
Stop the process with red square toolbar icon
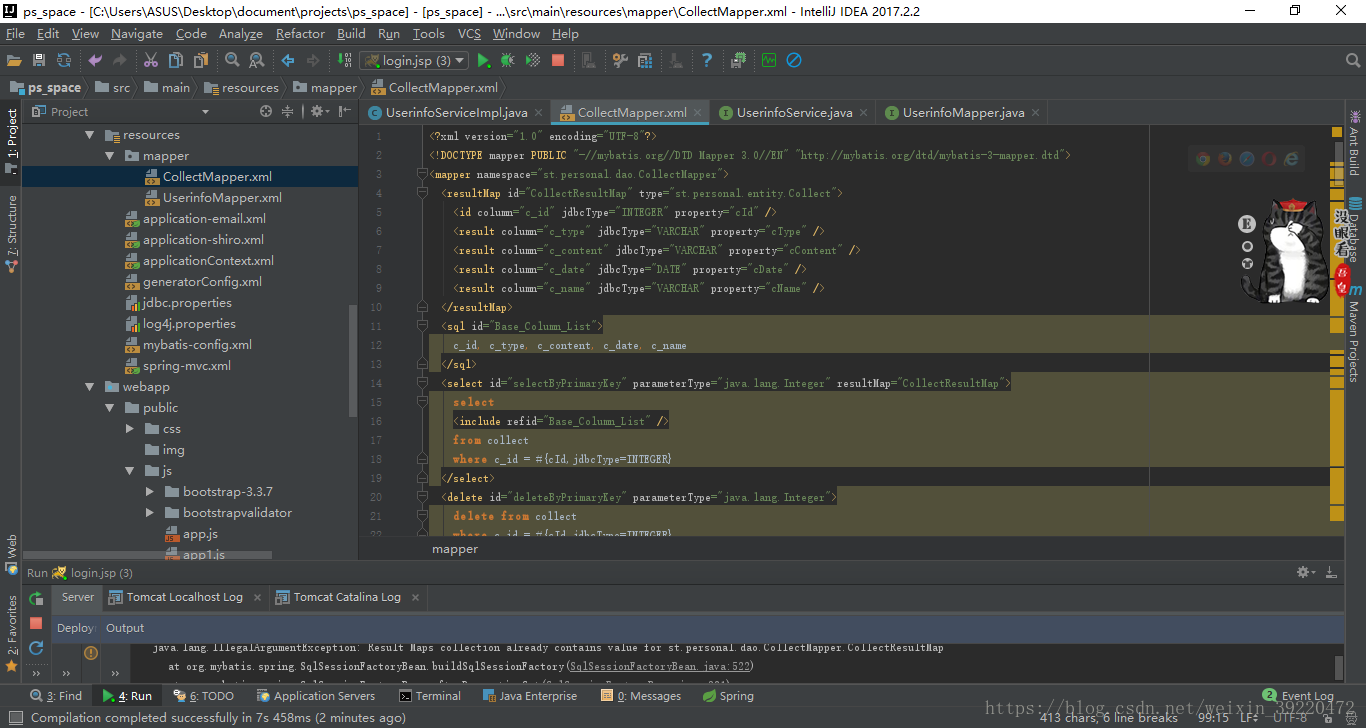pos(558,60)
